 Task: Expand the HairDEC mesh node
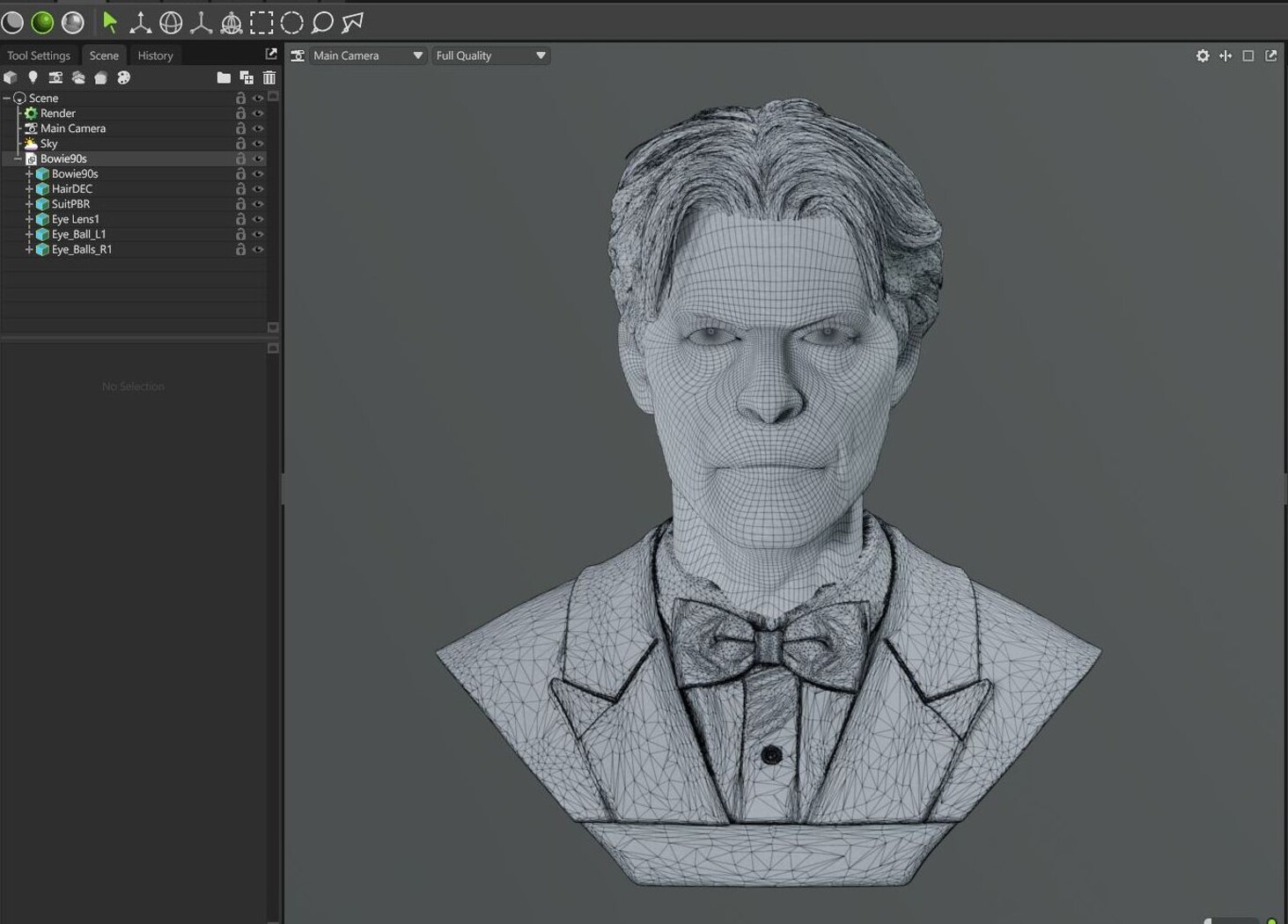29,189
